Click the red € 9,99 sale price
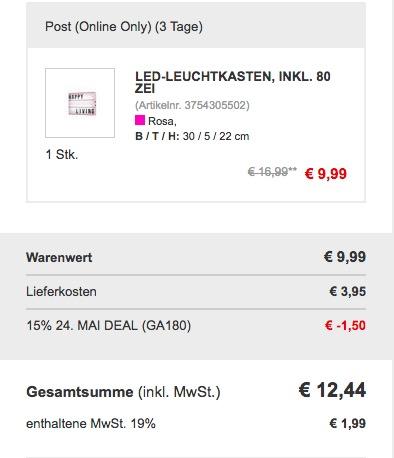This screenshot has width=394, height=458. point(326,174)
